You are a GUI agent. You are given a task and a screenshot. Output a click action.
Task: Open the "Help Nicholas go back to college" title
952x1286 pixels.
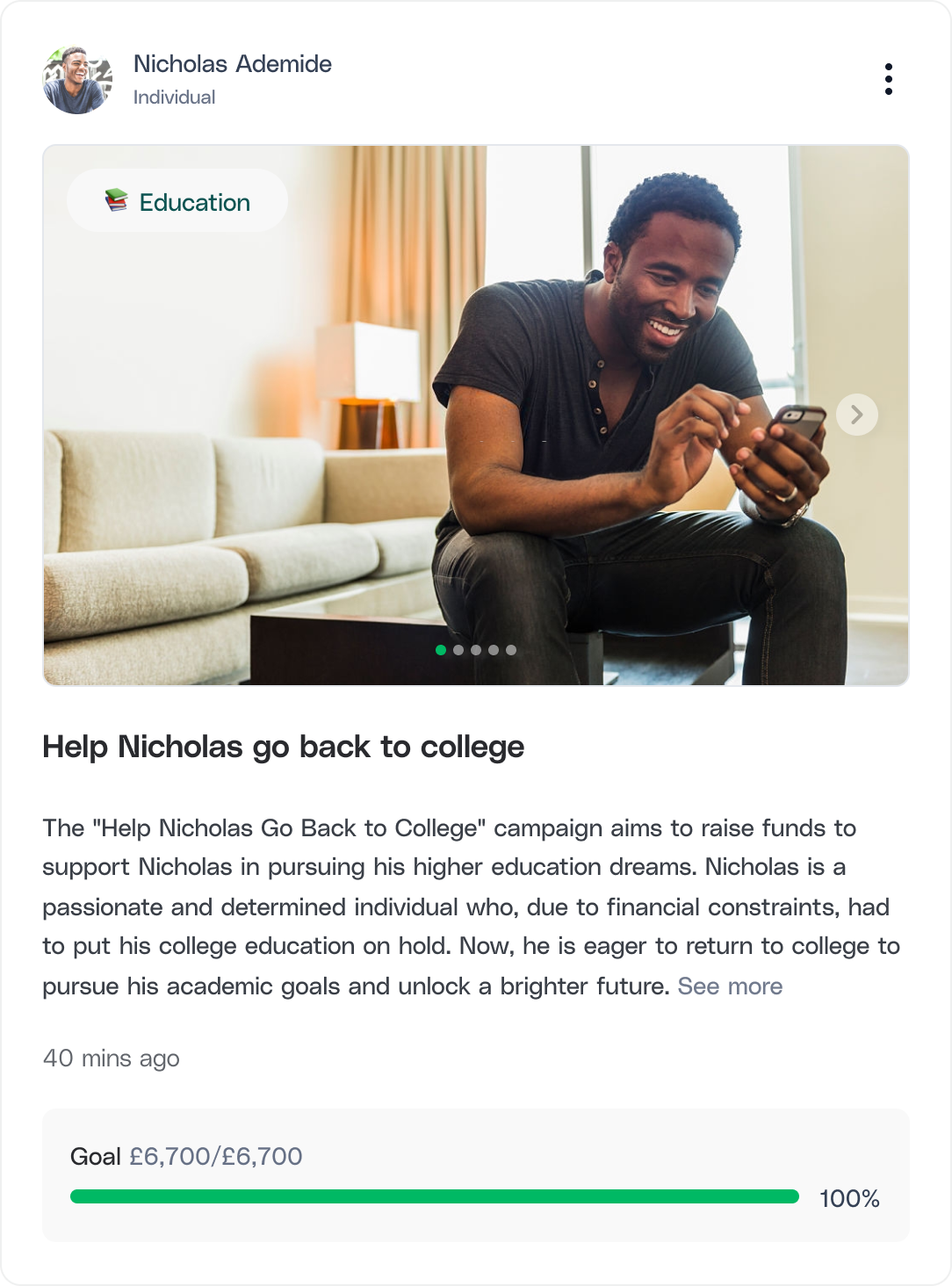pyautogui.click(x=283, y=747)
